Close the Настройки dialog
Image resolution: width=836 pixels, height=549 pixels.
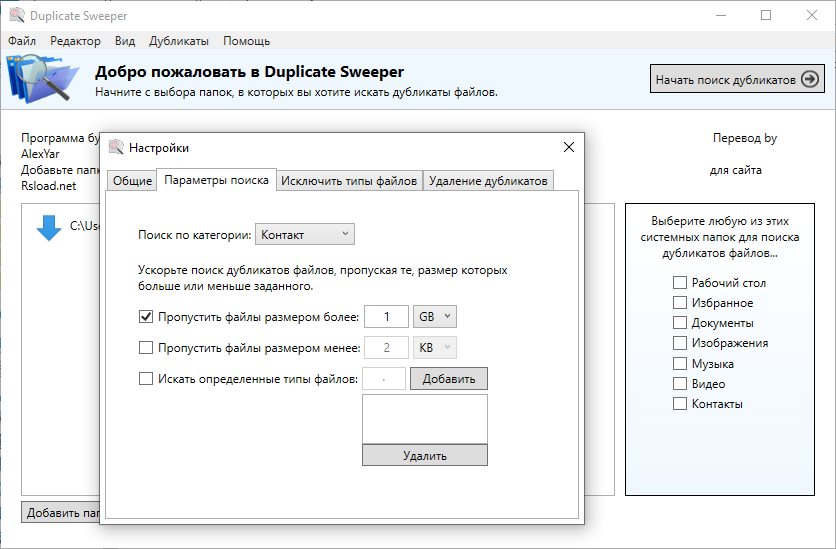click(569, 147)
